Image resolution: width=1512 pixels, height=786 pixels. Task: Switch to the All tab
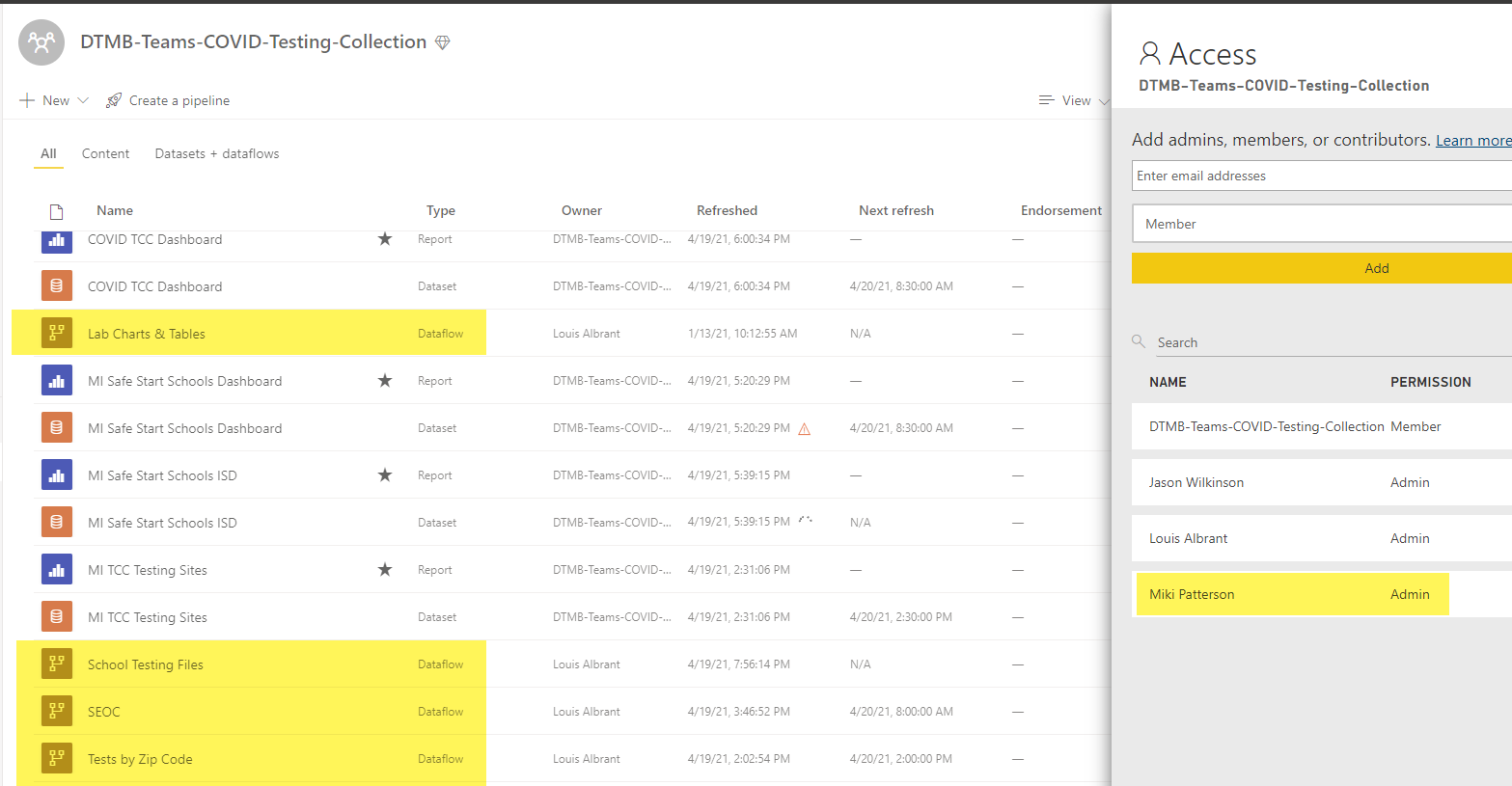click(48, 153)
